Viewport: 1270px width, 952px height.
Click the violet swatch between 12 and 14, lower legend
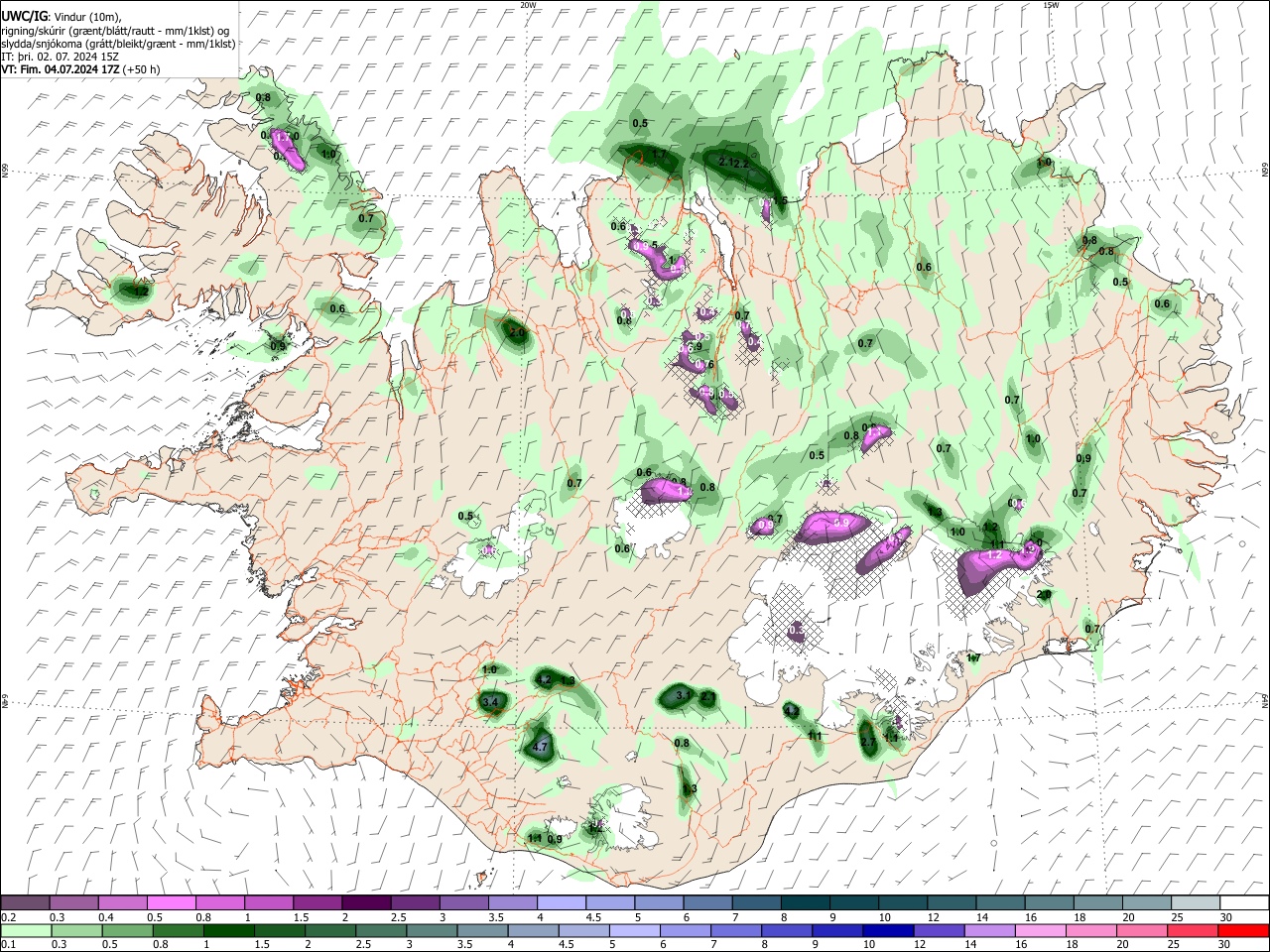(x=938, y=930)
